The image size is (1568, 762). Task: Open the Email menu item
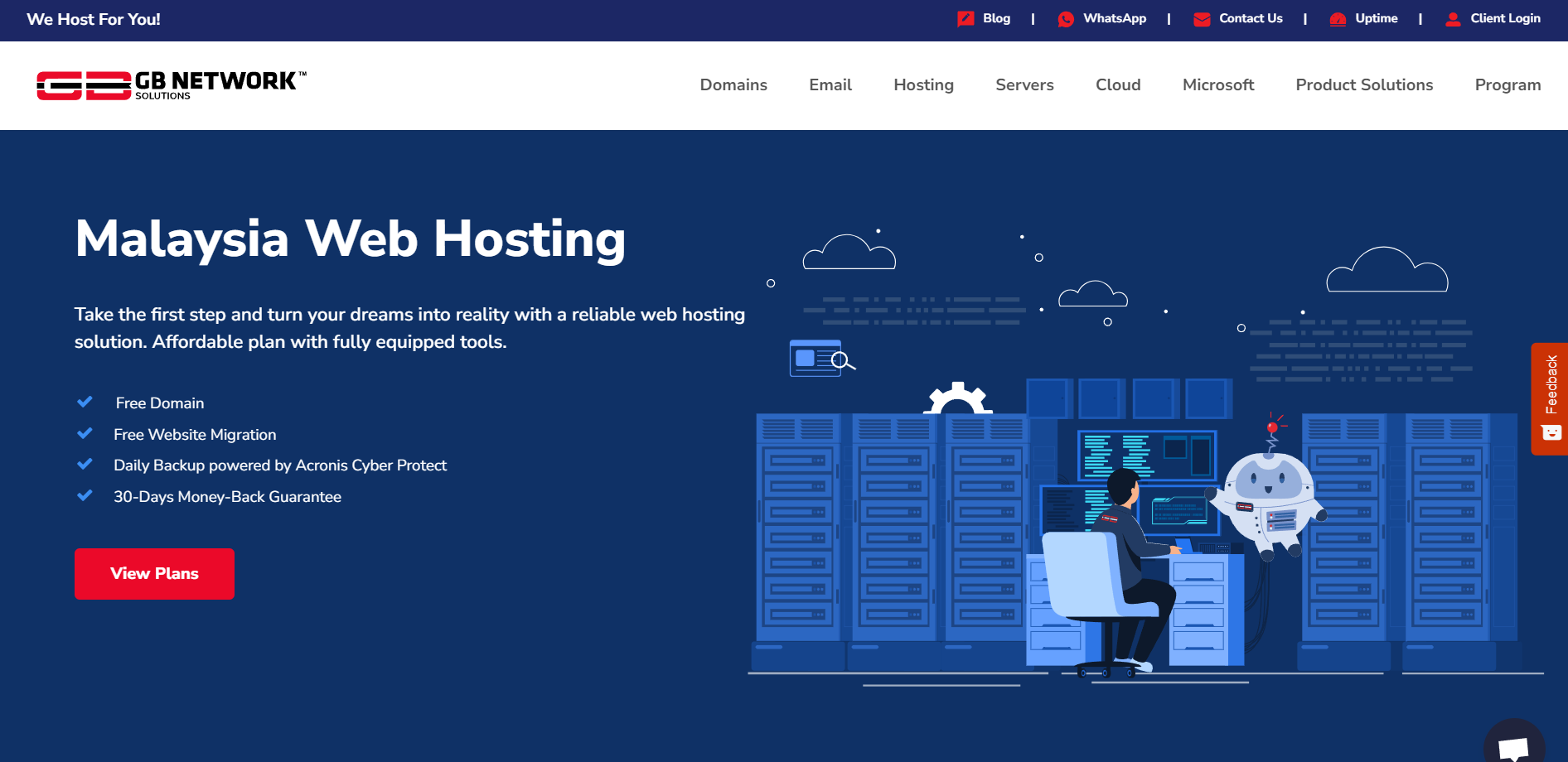click(830, 85)
